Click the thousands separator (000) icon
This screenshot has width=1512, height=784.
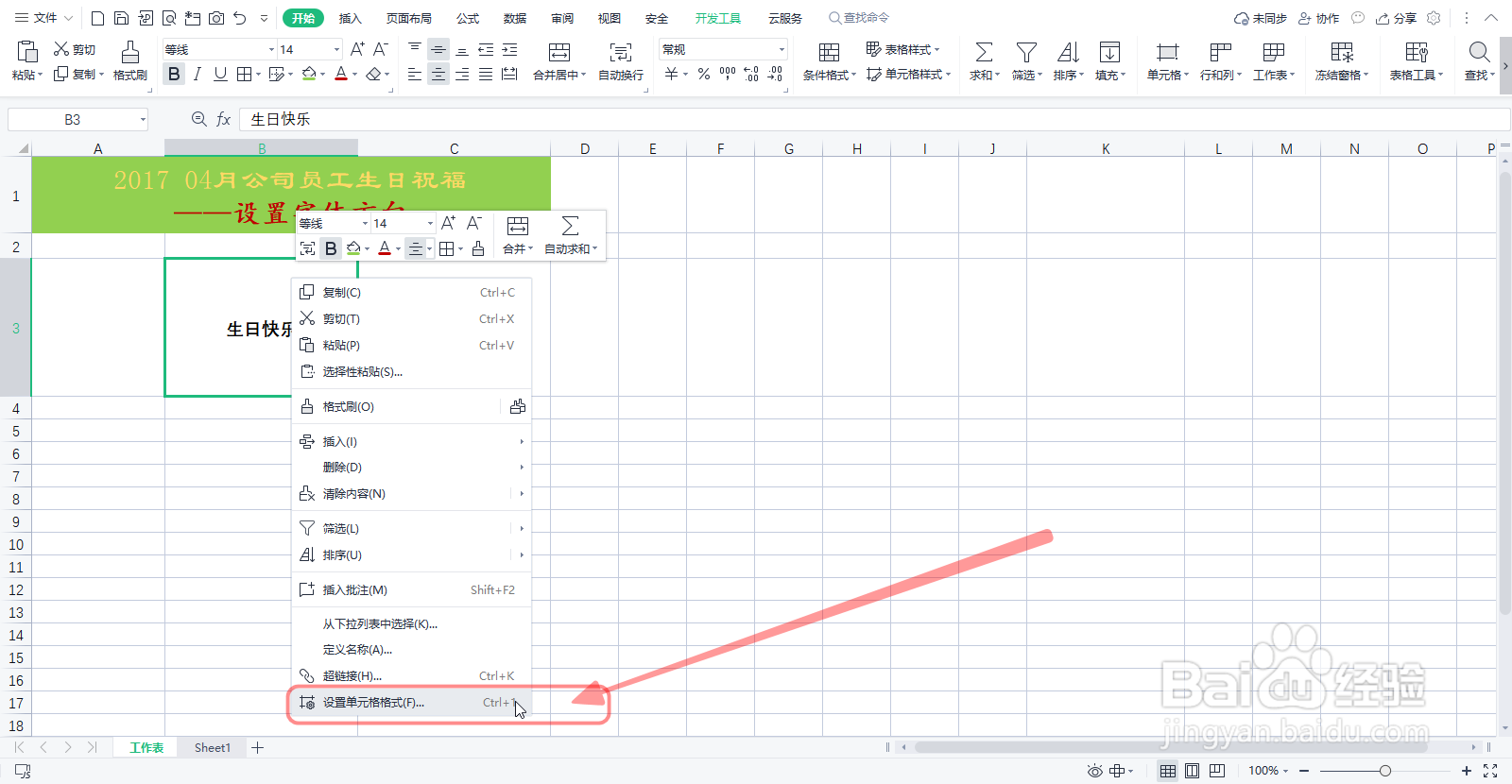pyautogui.click(x=728, y=74)
